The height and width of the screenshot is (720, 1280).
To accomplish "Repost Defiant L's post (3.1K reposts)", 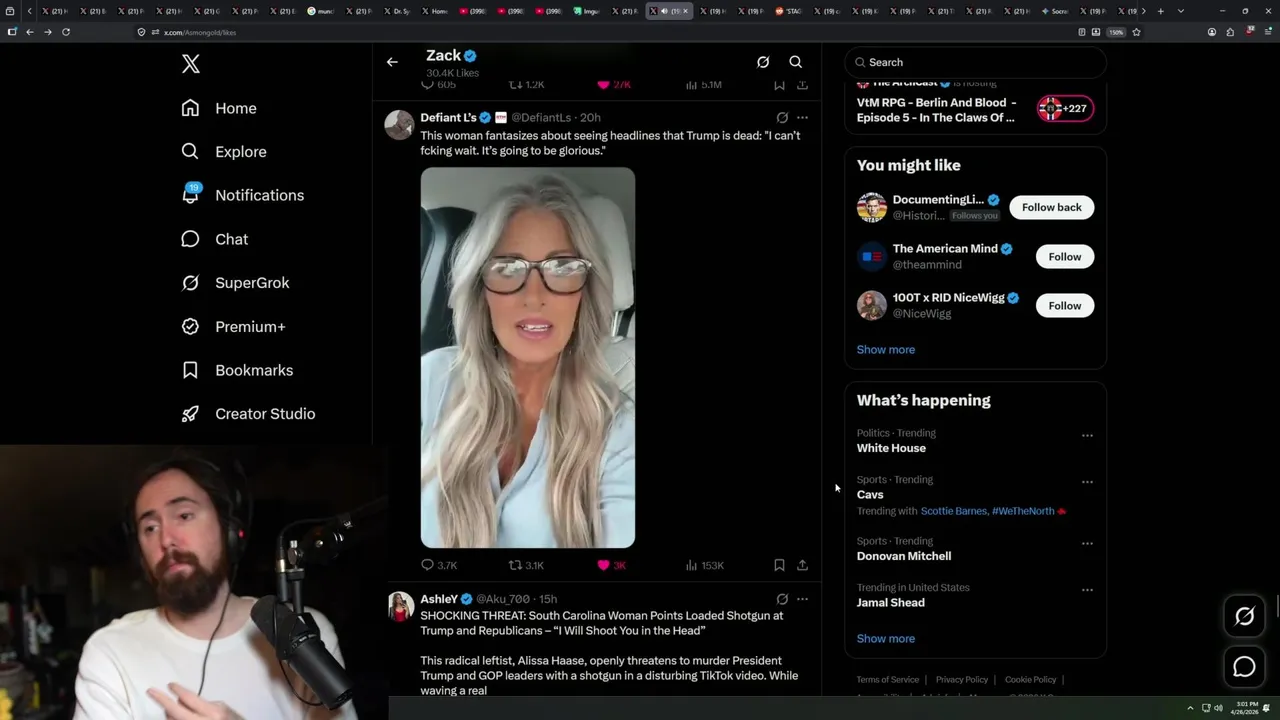I will click(526, 565).
